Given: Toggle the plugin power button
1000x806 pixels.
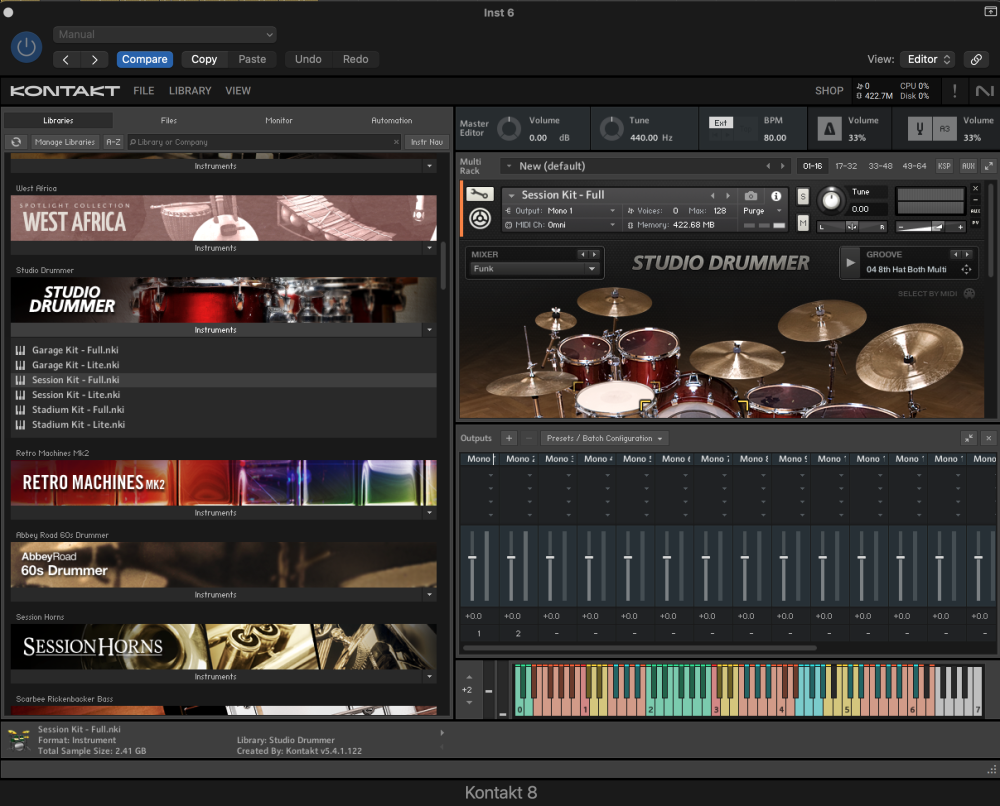Looking at the screenshot, I should click(26, 47).
